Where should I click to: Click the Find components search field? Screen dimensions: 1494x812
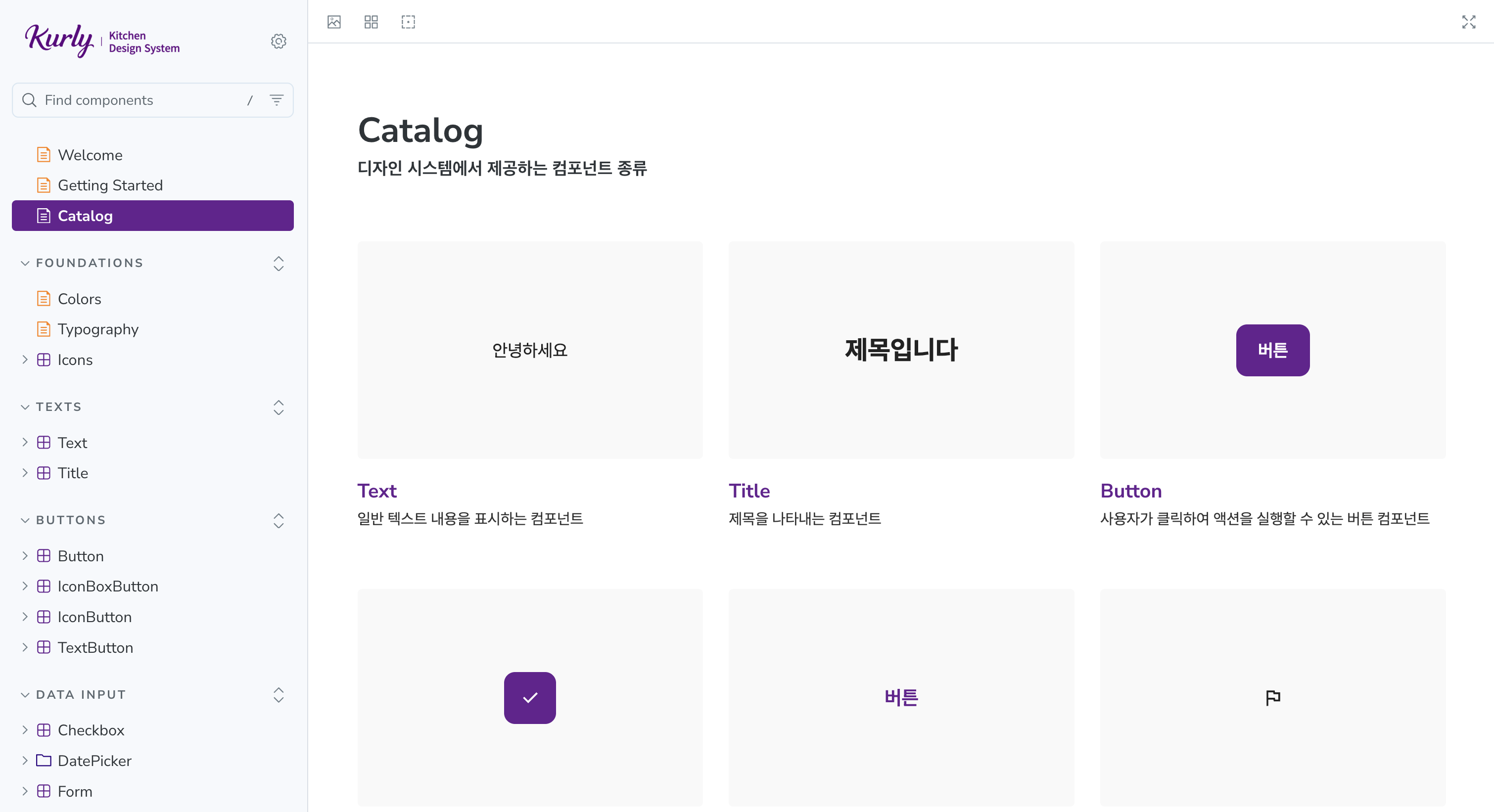128,100
